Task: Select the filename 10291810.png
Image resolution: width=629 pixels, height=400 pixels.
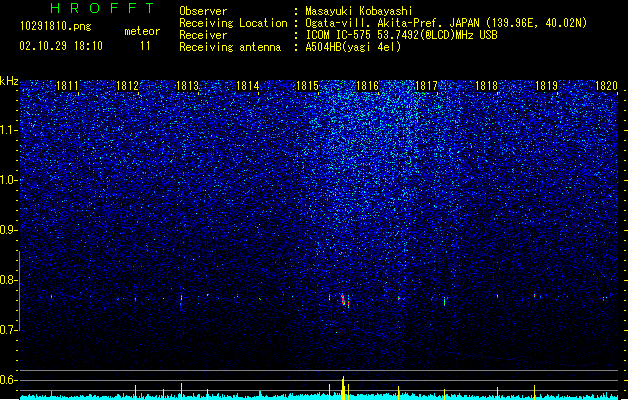Action: click(x=55, y=27)
